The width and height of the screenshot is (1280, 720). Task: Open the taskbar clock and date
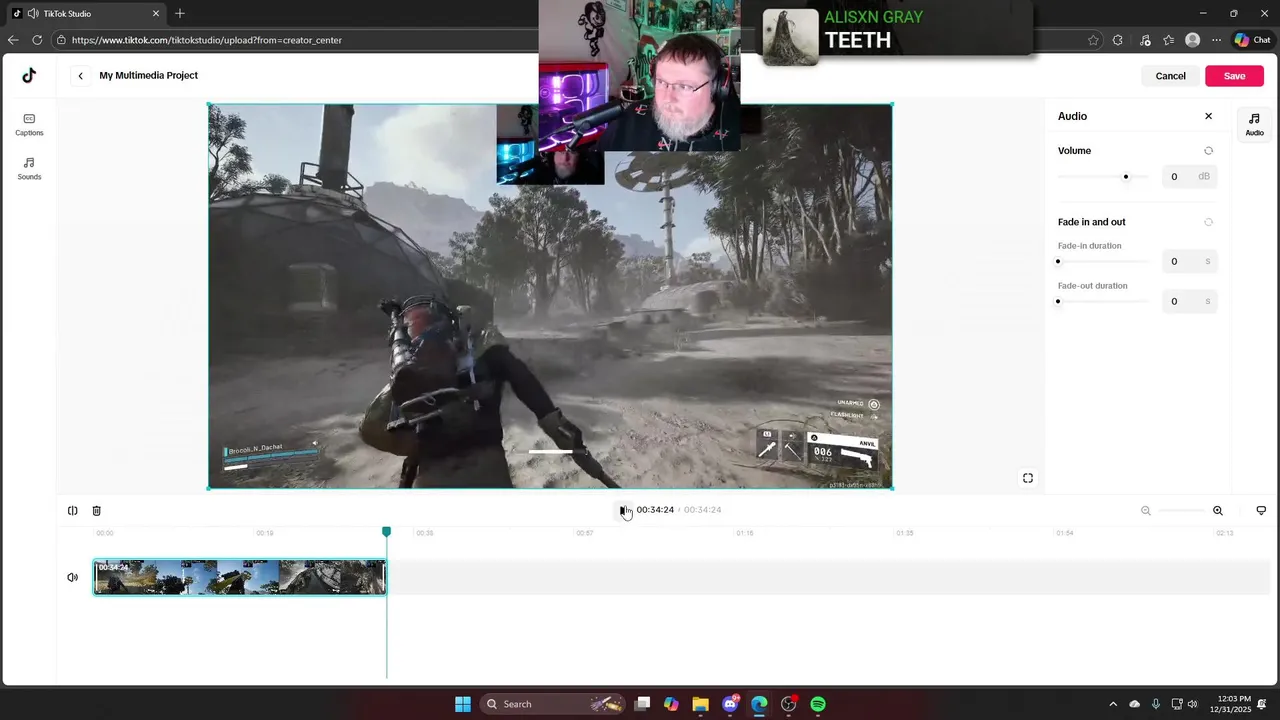click(x=1235, y=704)
